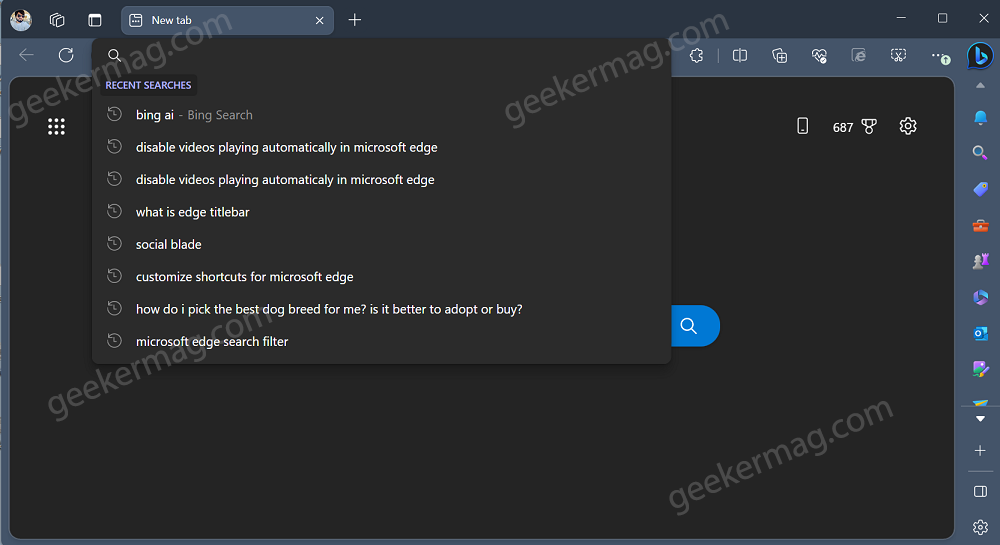Open sidebar Tools briefcase icon
The image size is (1000, 545).
pos(980,226)
